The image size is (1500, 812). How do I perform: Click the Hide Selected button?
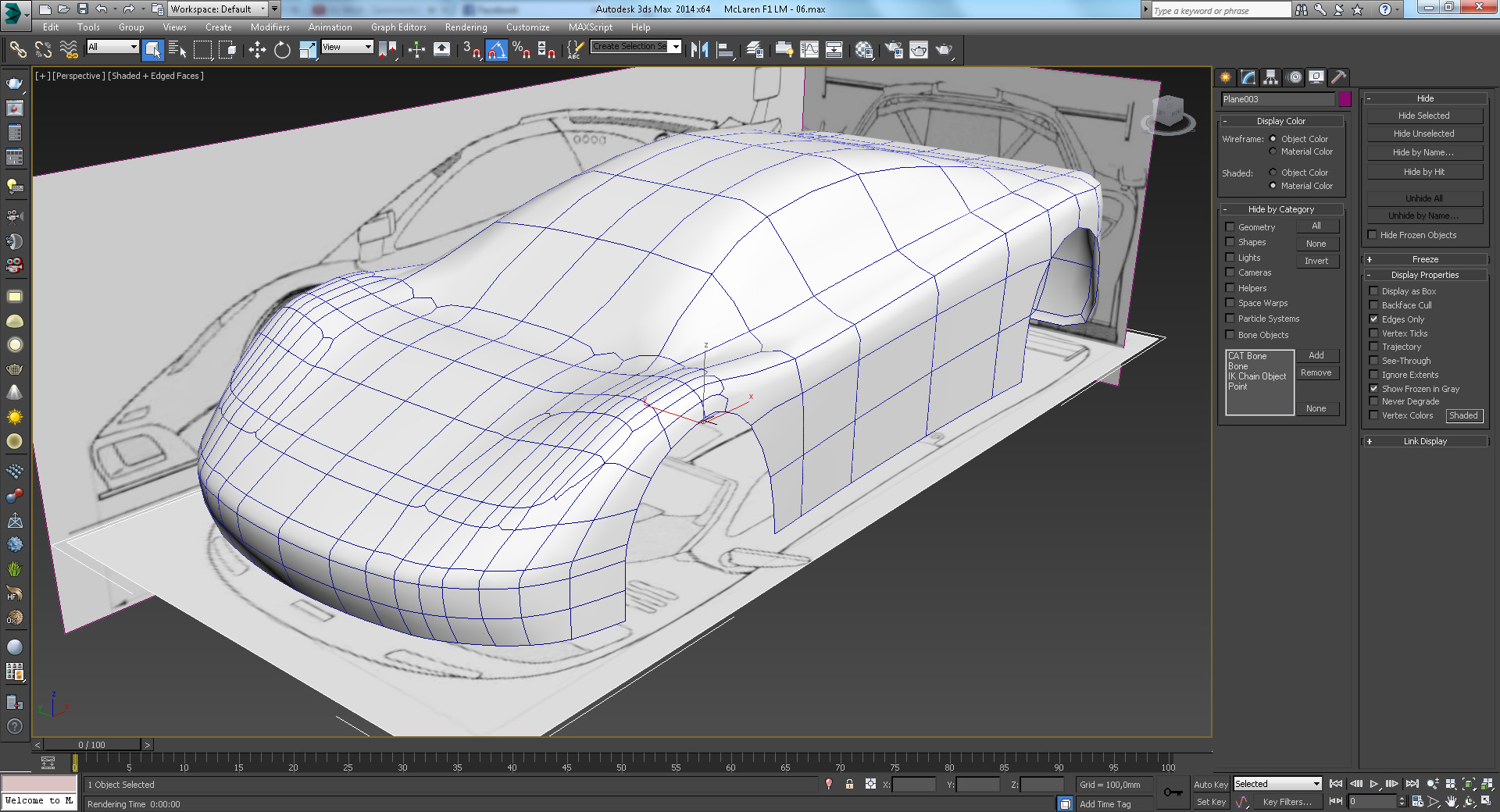point(1423,116)
